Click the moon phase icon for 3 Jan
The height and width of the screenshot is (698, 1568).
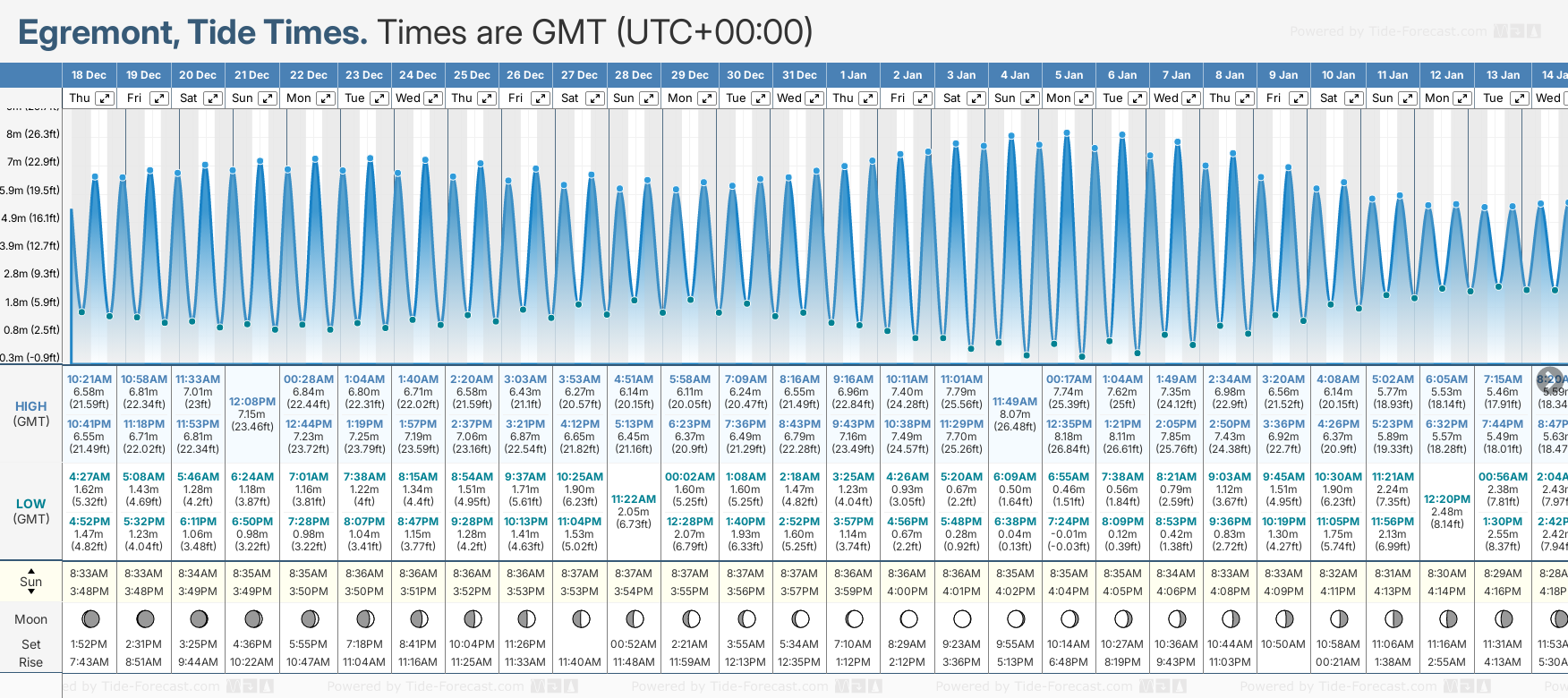[962, 618]
